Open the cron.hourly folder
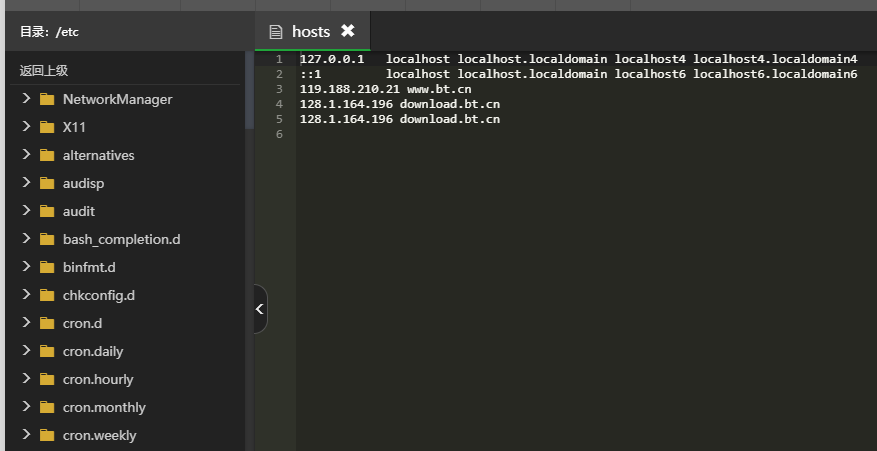 coord(97,379)
